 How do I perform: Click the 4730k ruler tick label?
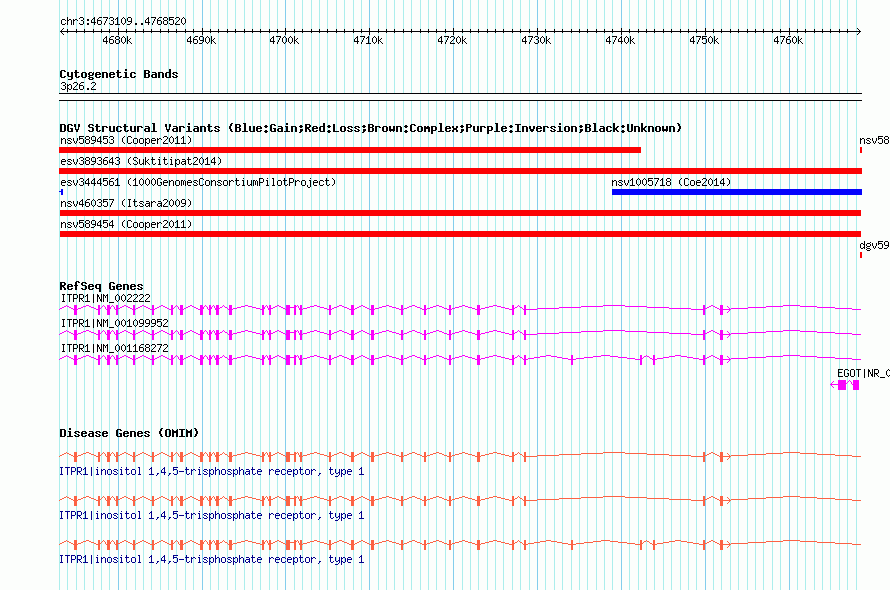(536, 40)
